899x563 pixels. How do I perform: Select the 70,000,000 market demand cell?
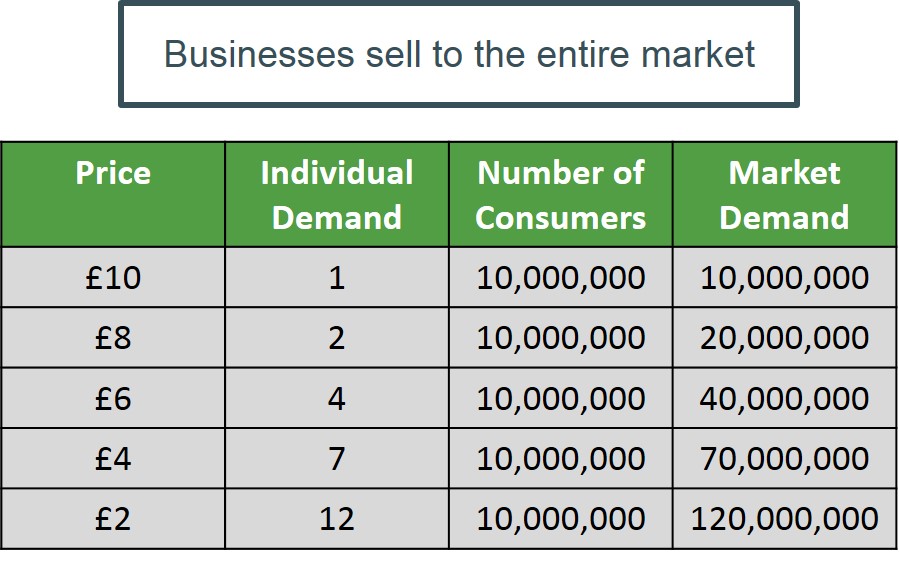click(784, 459)
